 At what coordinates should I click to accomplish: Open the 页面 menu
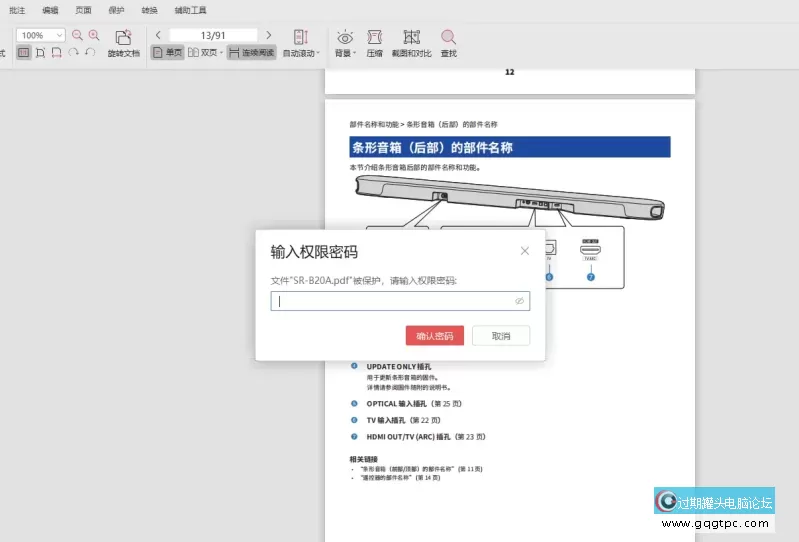coord(83,10)
